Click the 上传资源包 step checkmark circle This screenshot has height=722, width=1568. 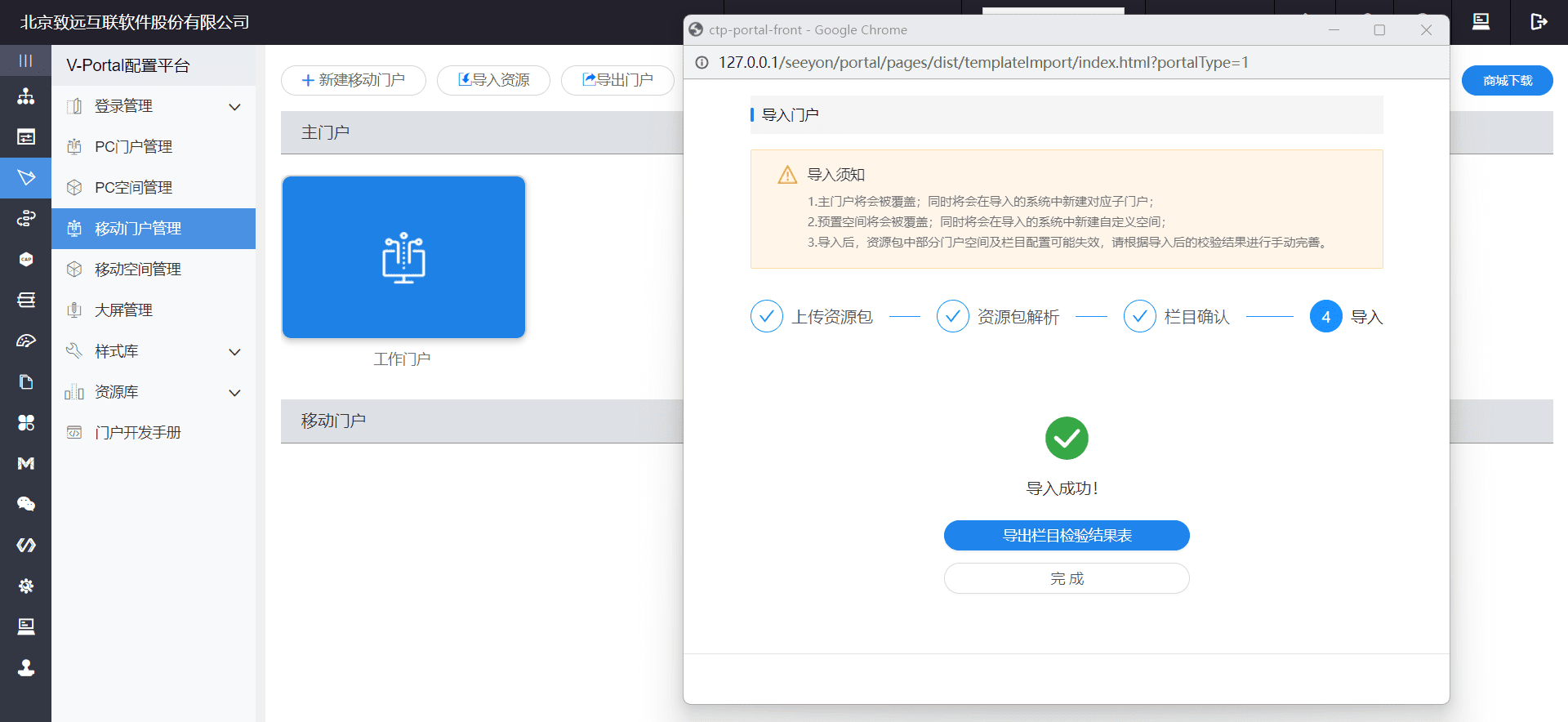(767, 316)
